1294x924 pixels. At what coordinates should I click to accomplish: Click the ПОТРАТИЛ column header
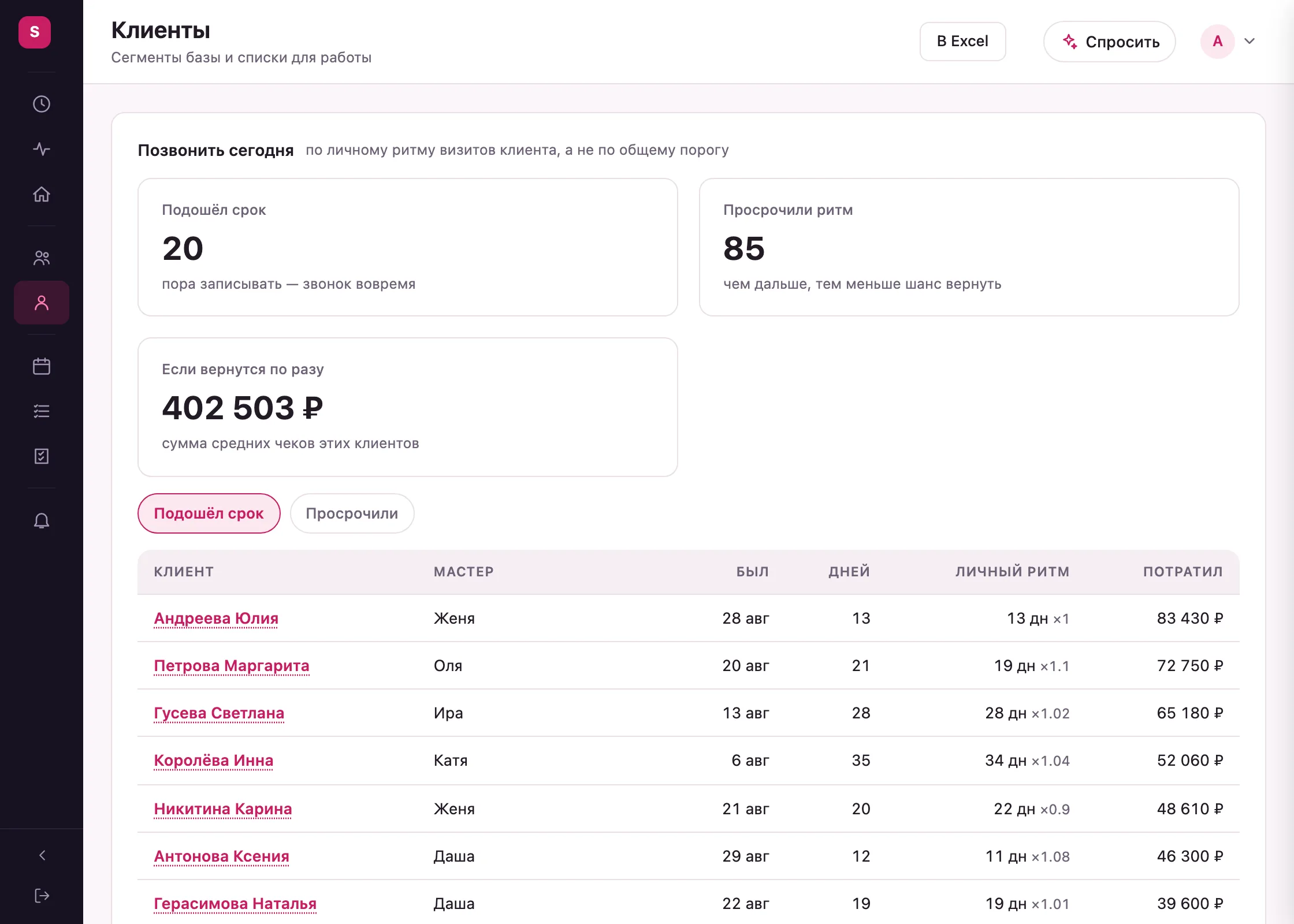click(1183, 572)
